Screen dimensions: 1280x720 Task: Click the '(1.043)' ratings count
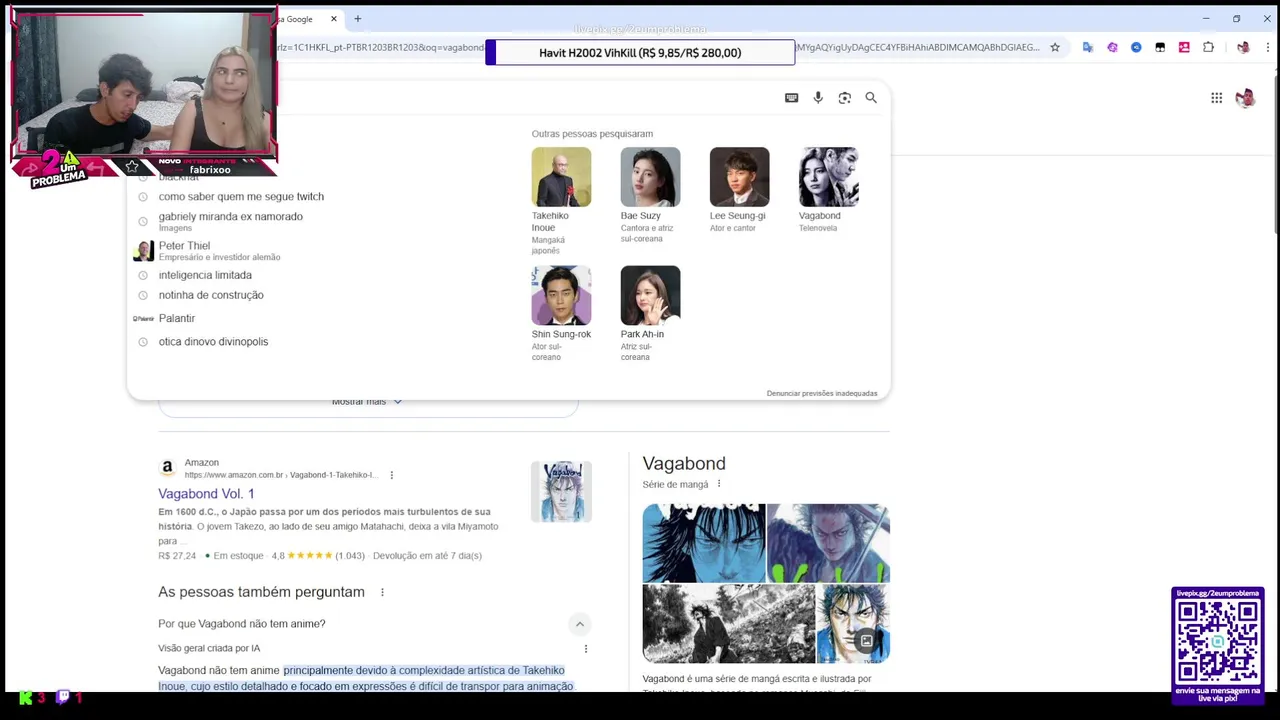[350, 556]
